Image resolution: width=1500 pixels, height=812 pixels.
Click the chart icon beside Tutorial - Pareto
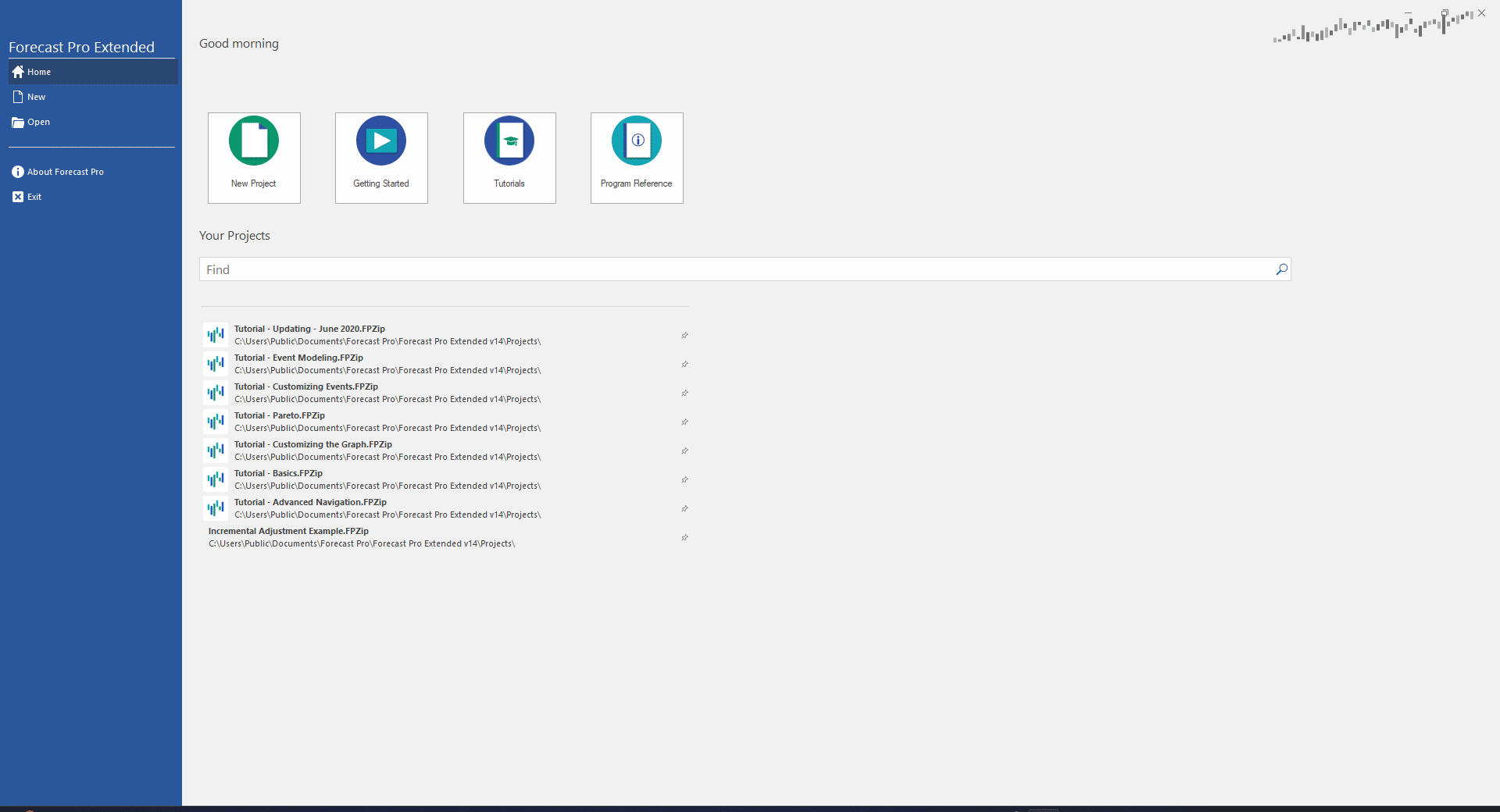[216, 422]
